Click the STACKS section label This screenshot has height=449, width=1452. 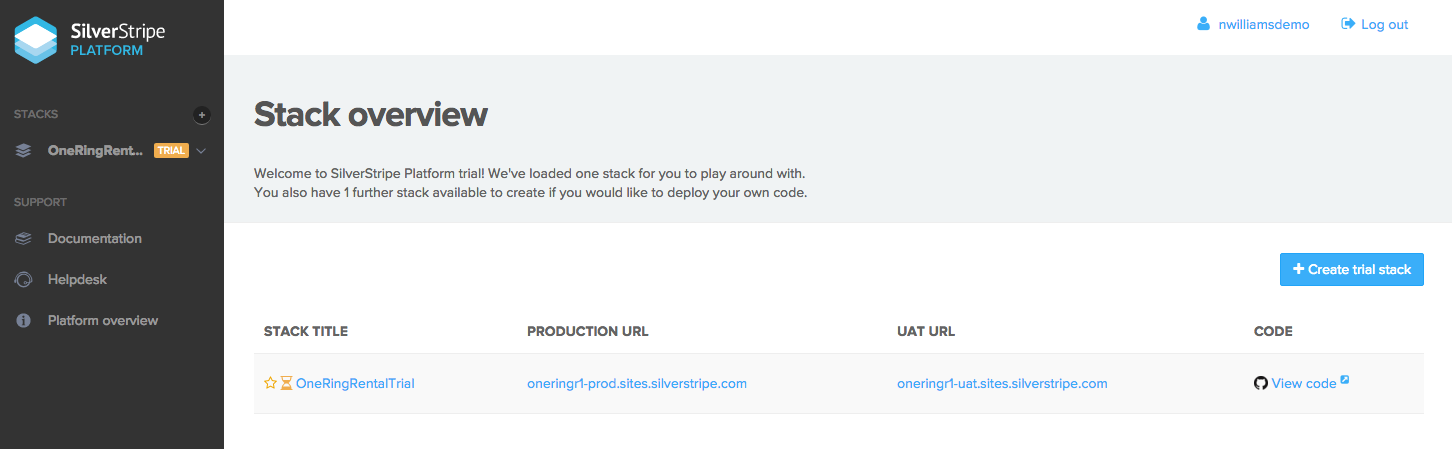pyautogui.click(x=36, y=114)
